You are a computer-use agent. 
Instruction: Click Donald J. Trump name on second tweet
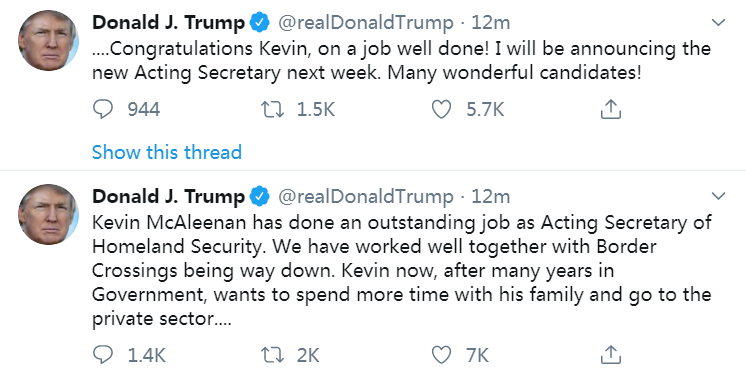pos(168,196)
